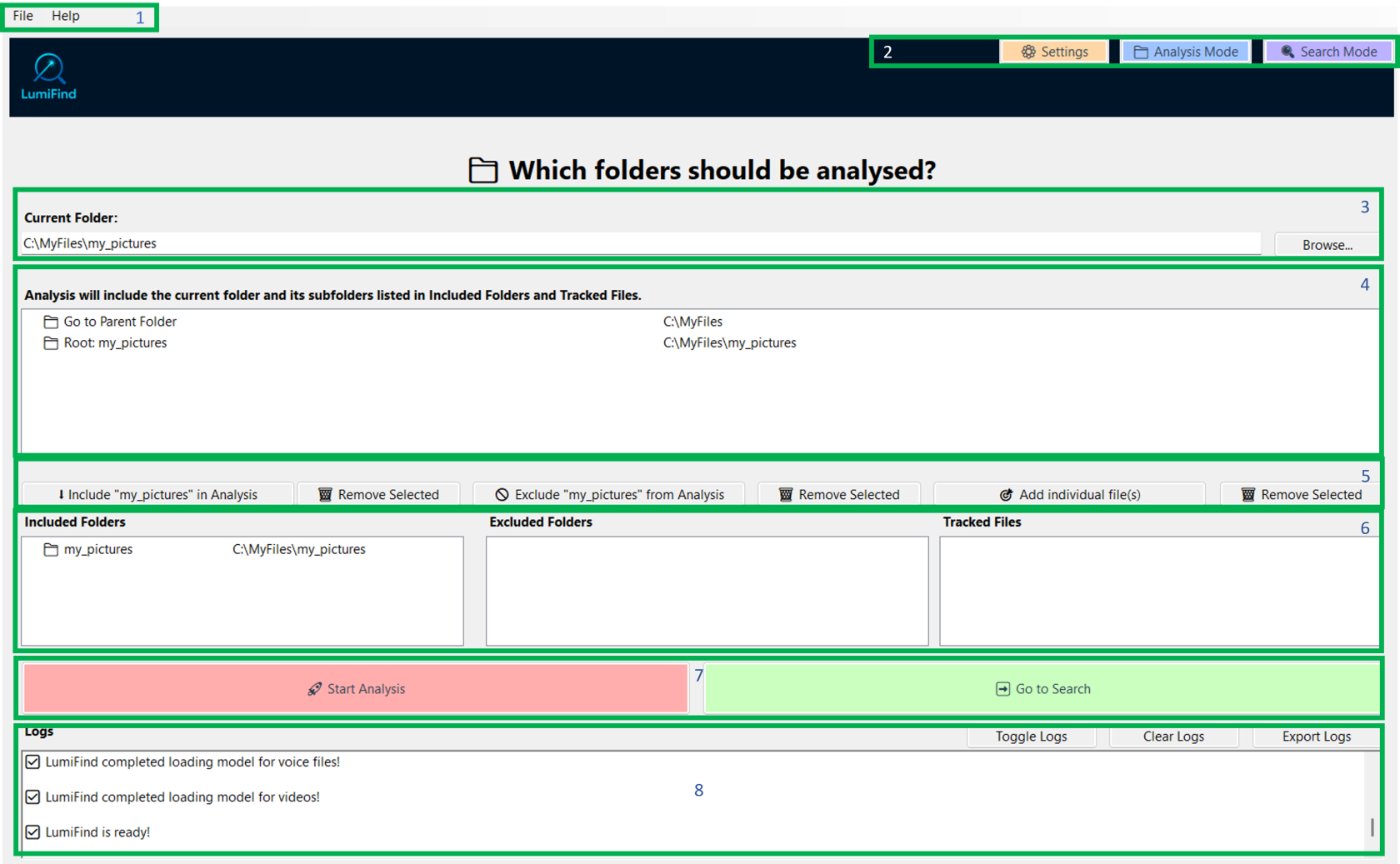Click the checkmark beside videos log entry
The image size is (1400, 864).
(x=32, y=797)
